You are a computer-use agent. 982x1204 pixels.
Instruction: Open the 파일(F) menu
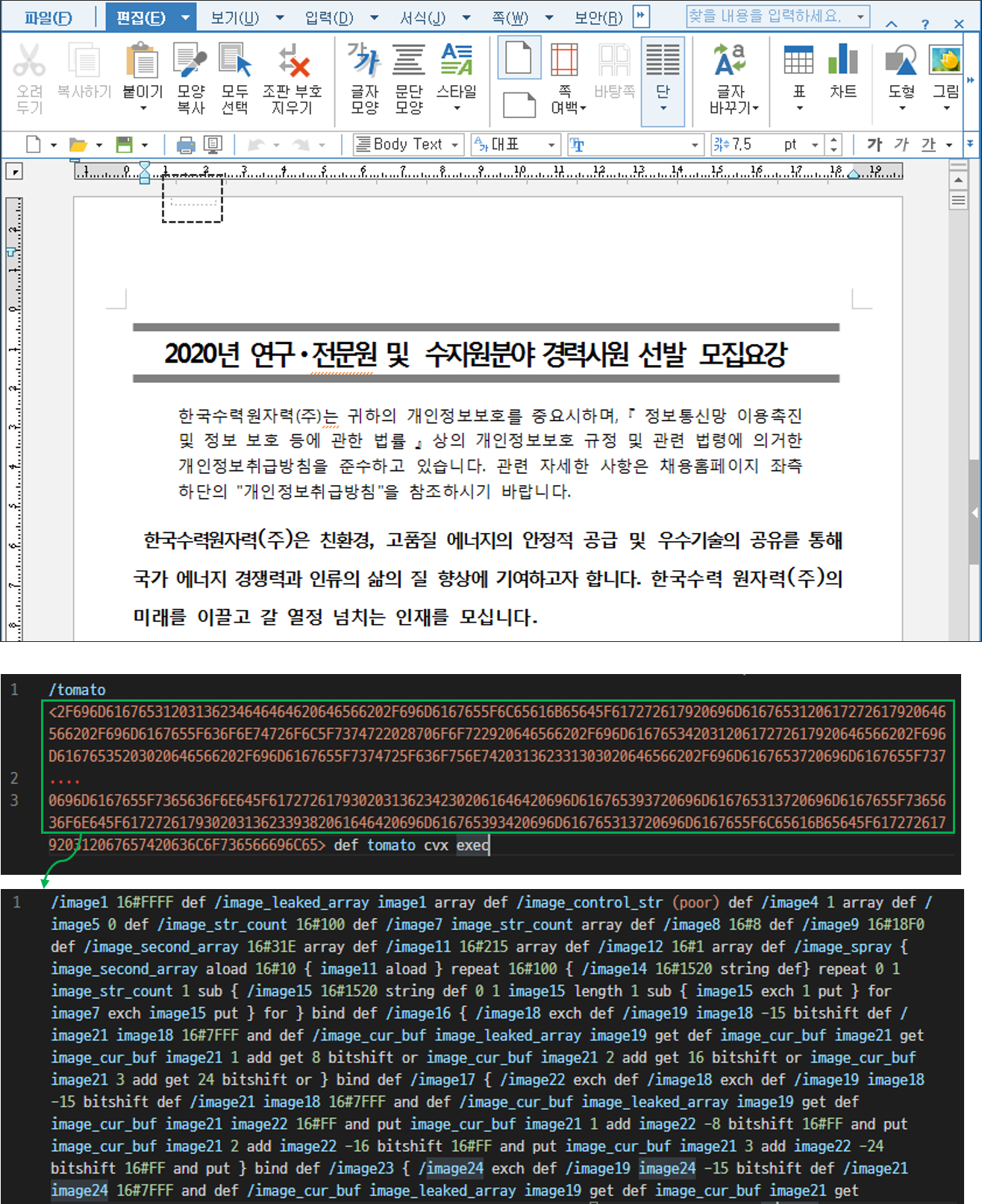pos(49,17)
